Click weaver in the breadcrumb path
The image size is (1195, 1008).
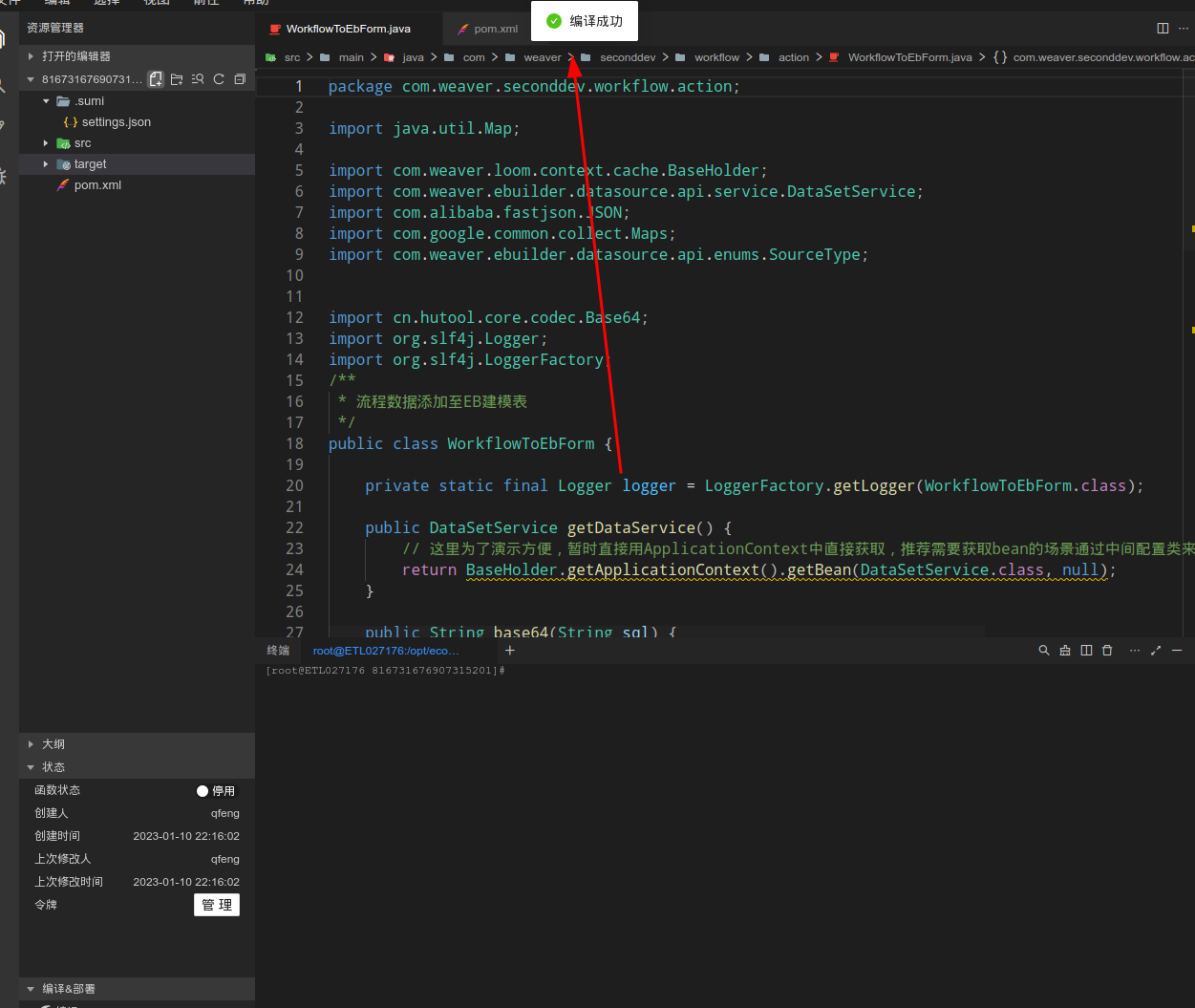click(x=543, y=57)
